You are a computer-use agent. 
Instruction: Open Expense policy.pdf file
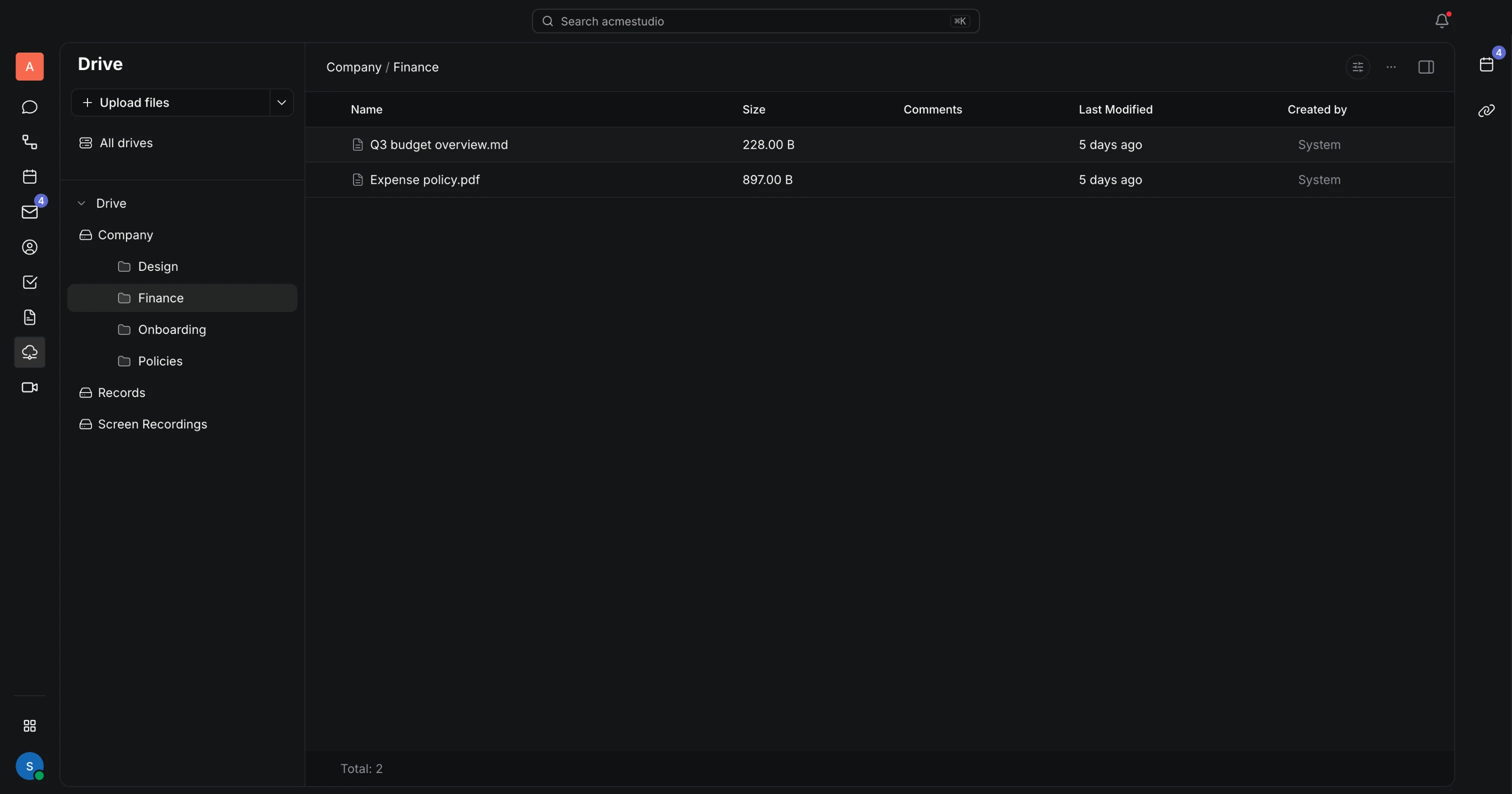[x=425, y=179]
